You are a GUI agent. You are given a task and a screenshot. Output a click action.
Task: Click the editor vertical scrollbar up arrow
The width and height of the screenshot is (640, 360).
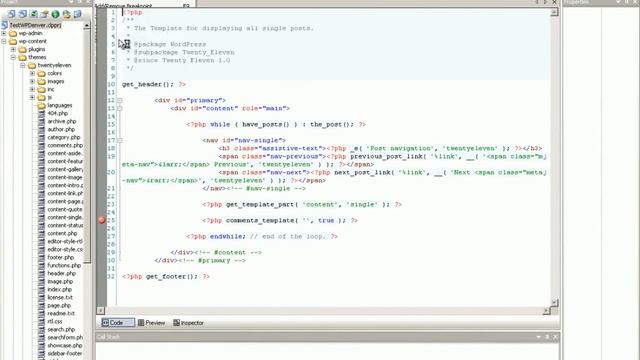click(554, 12)
